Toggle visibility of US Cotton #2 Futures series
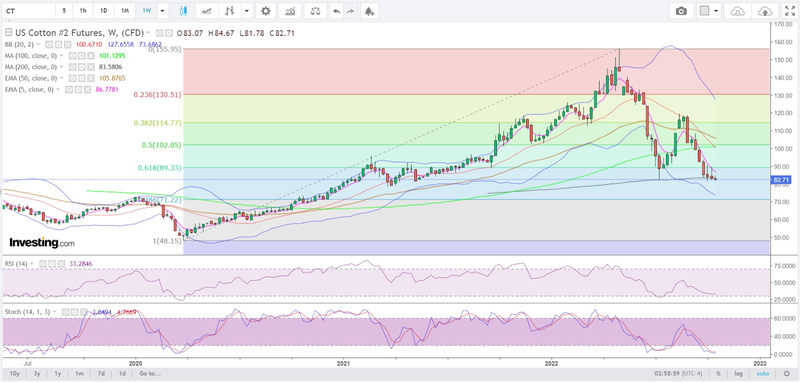 coord(160,33)
